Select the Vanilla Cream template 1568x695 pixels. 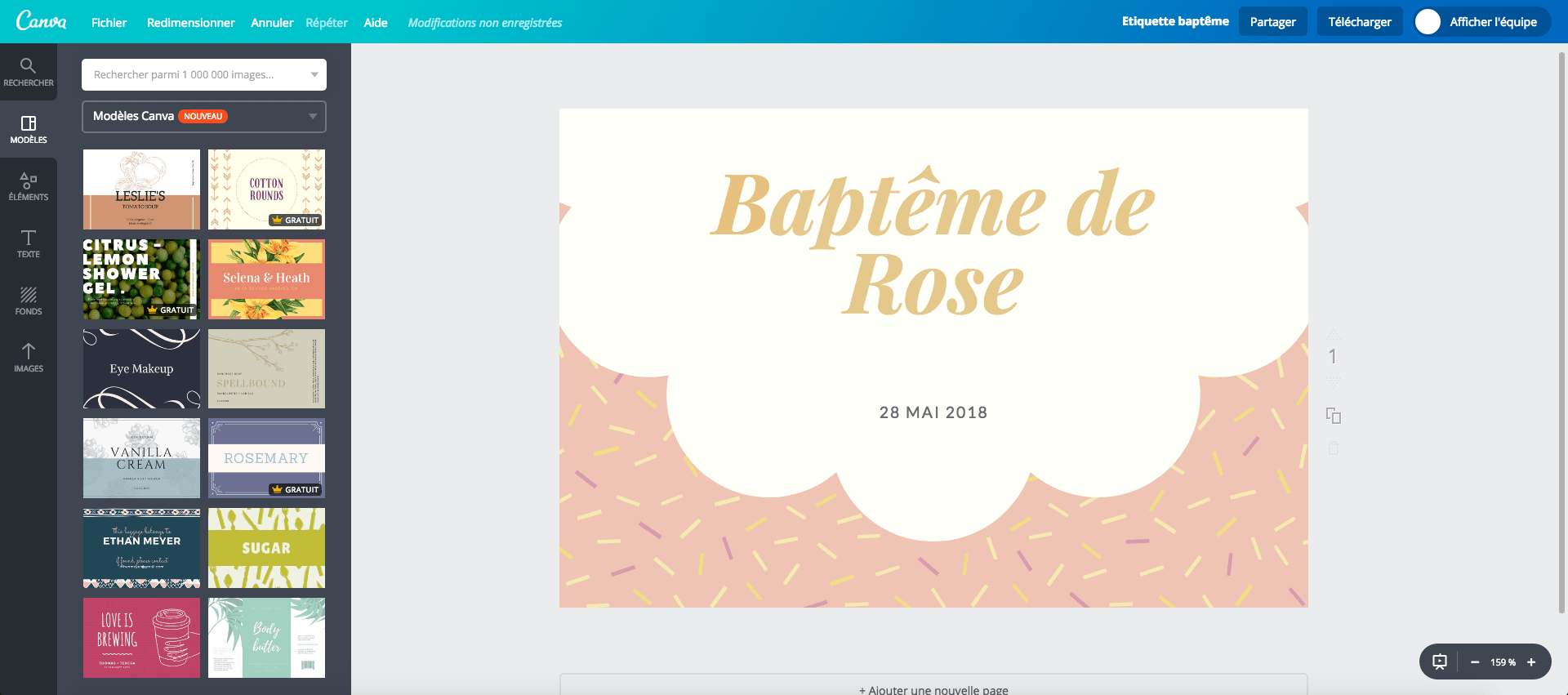point(141,458)
